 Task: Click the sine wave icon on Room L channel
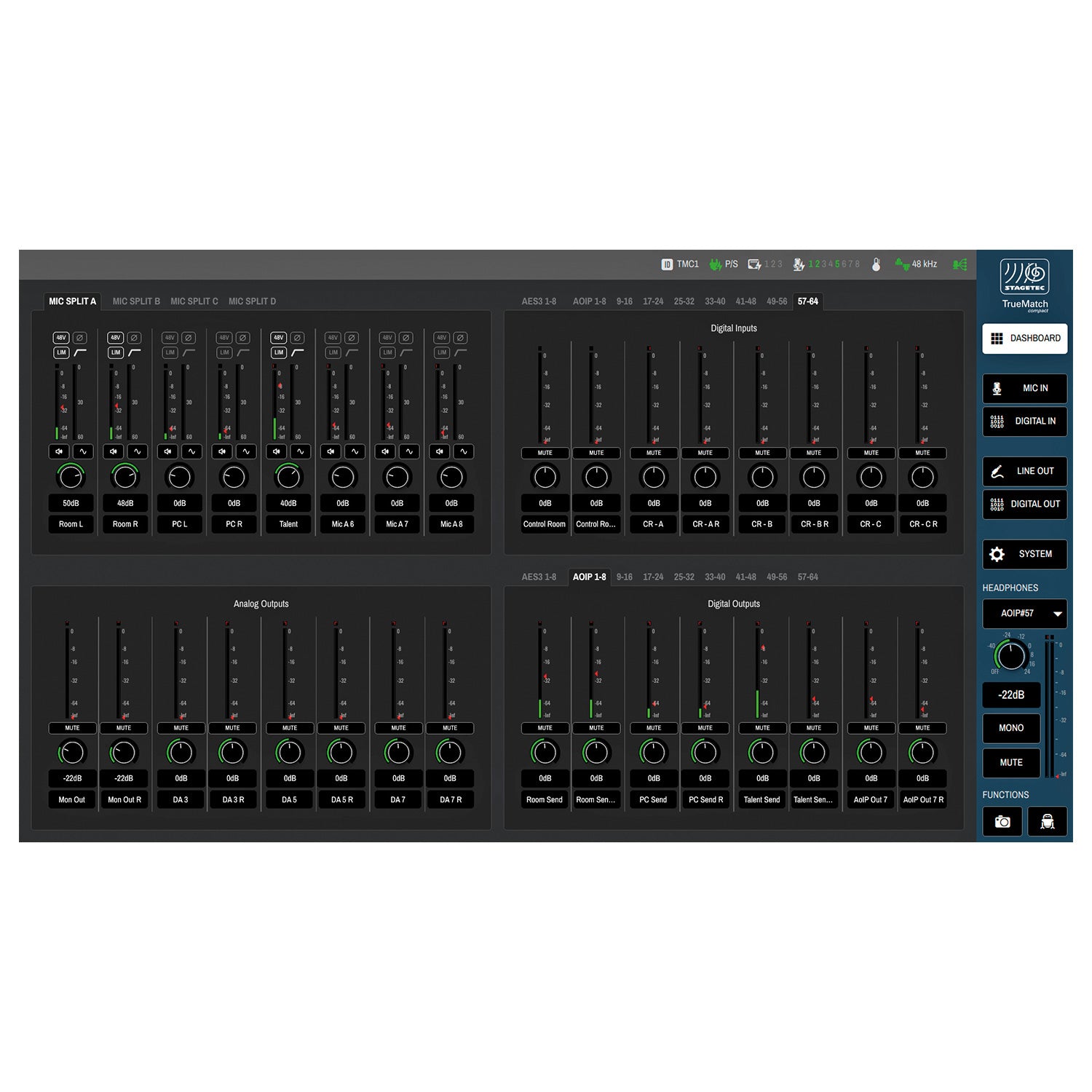click(x=83, y=451)
